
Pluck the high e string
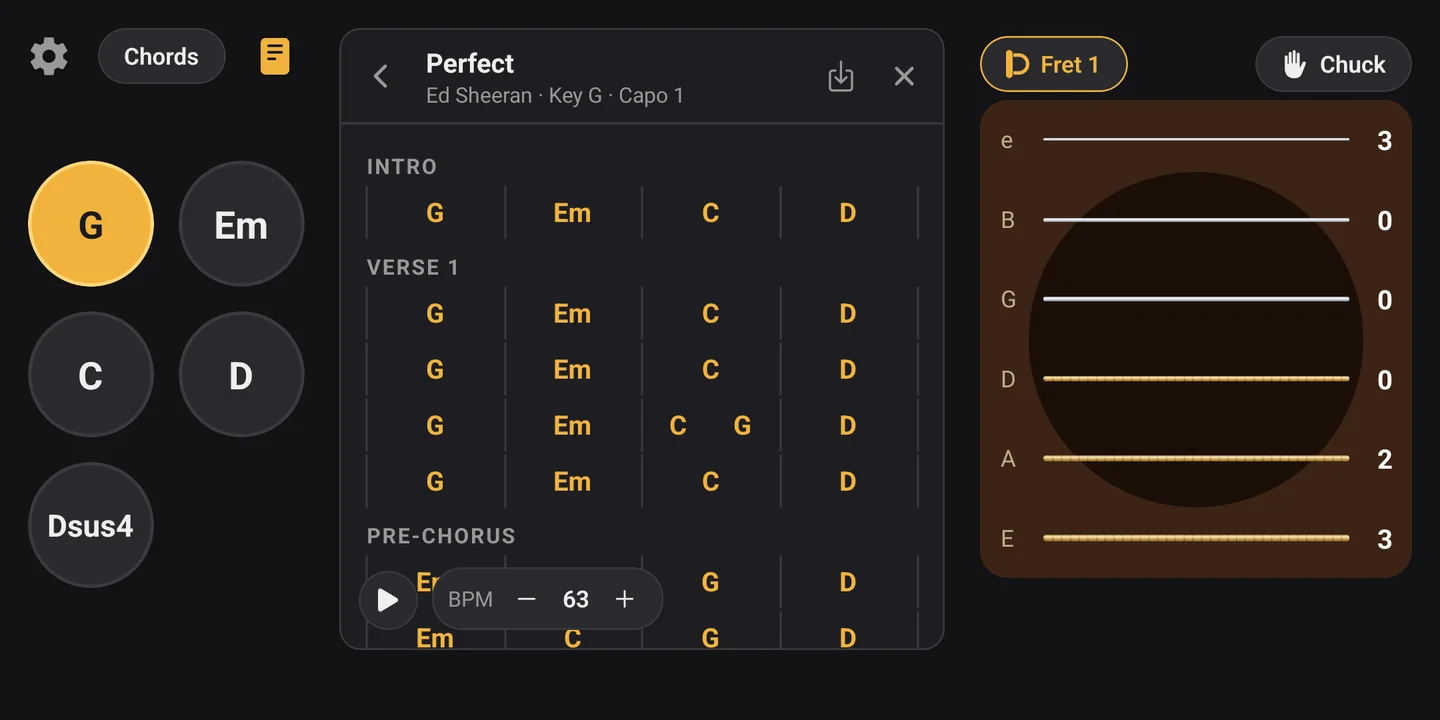pyautogui.click(x=1196, y=139)
